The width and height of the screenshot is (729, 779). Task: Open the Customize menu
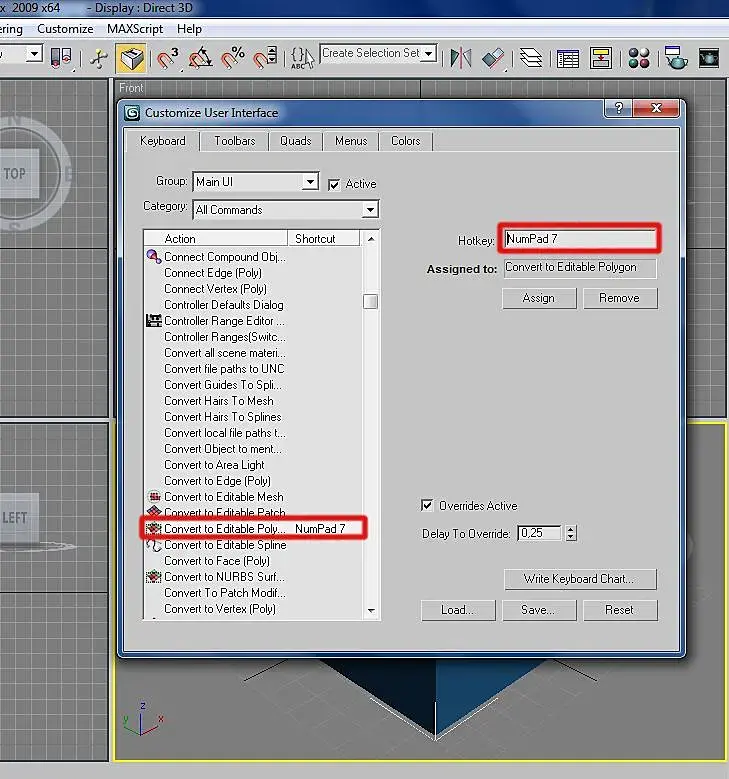(x=65, y=29)
